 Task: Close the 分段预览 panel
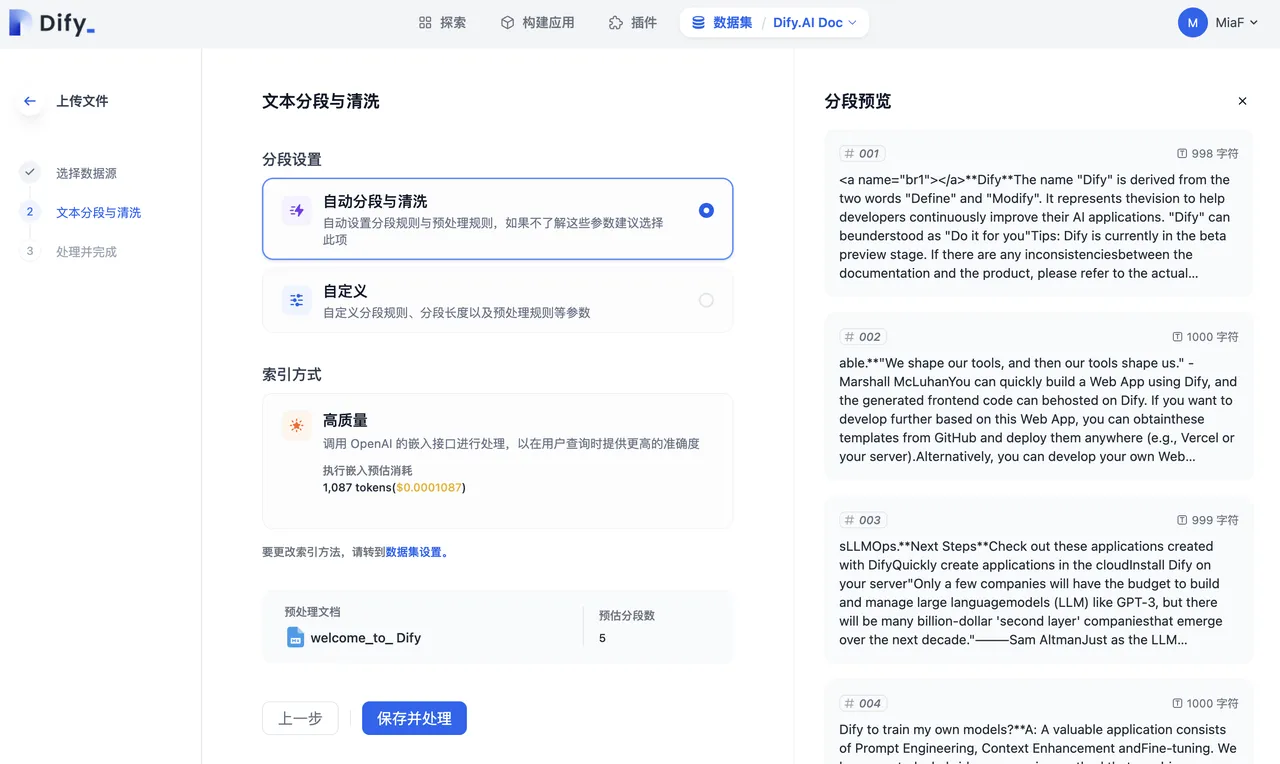1242,101
